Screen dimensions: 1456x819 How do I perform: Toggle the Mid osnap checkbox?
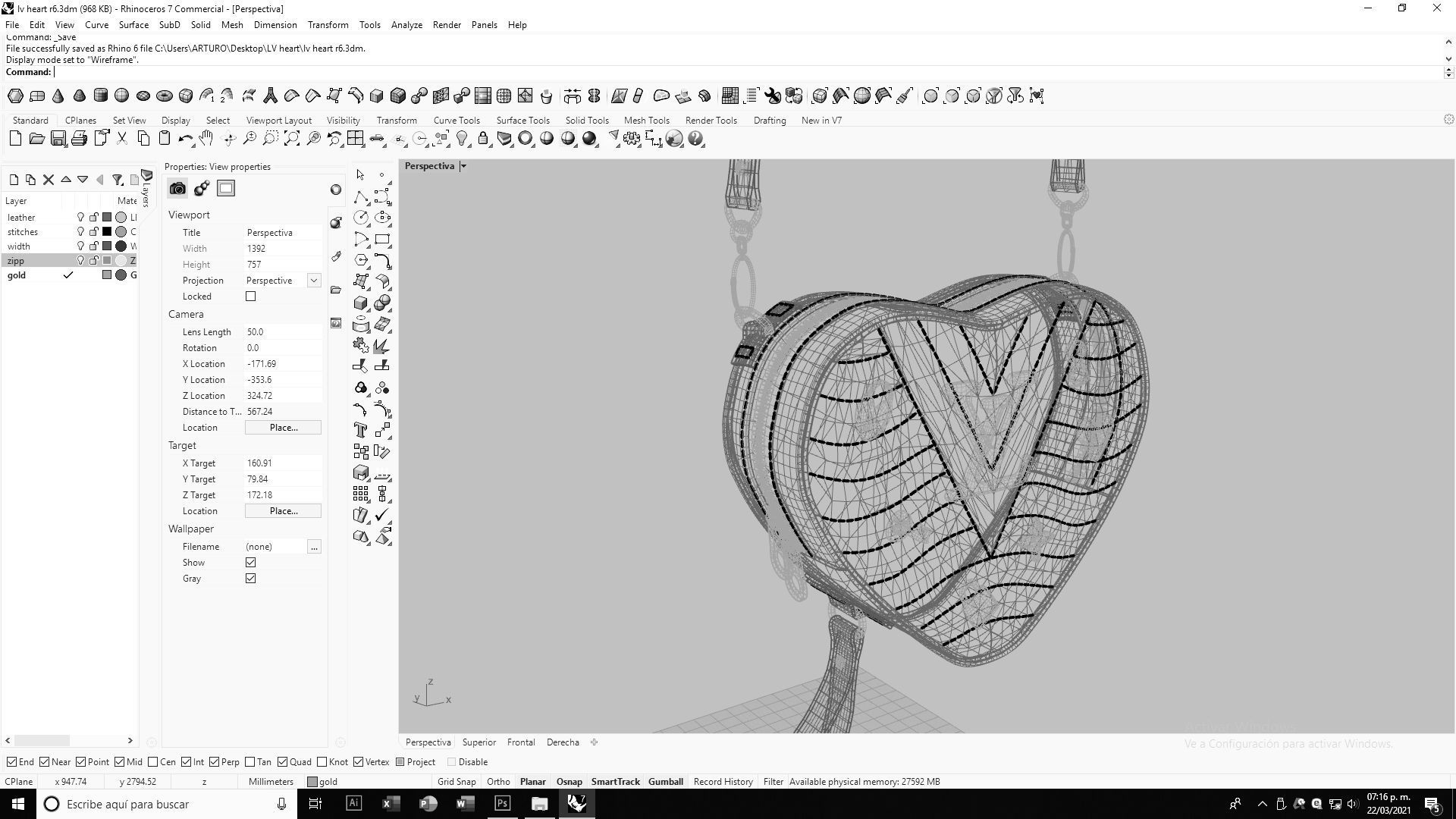[x=119, y=762]
